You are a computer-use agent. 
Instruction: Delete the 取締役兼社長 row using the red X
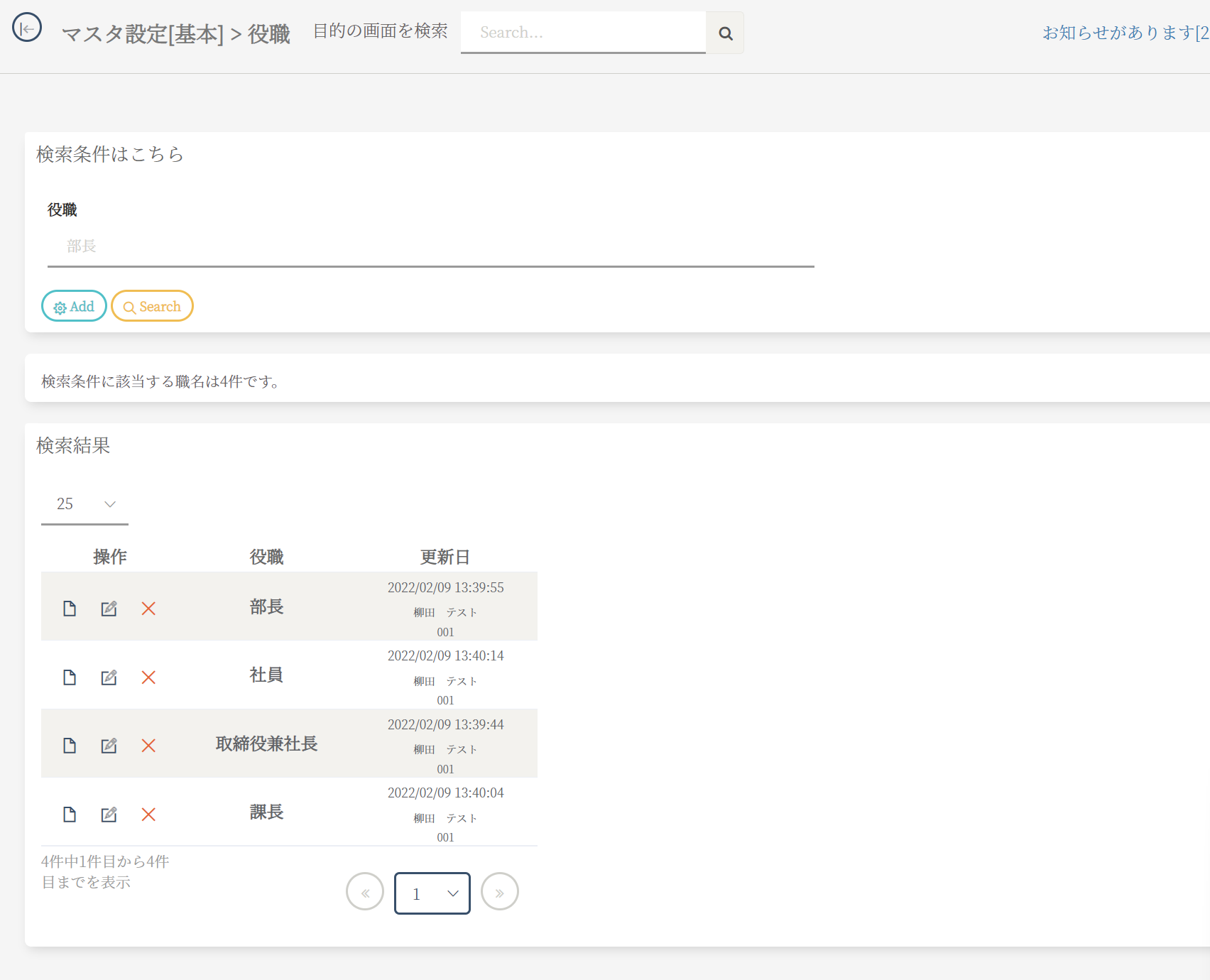[148, 746]
